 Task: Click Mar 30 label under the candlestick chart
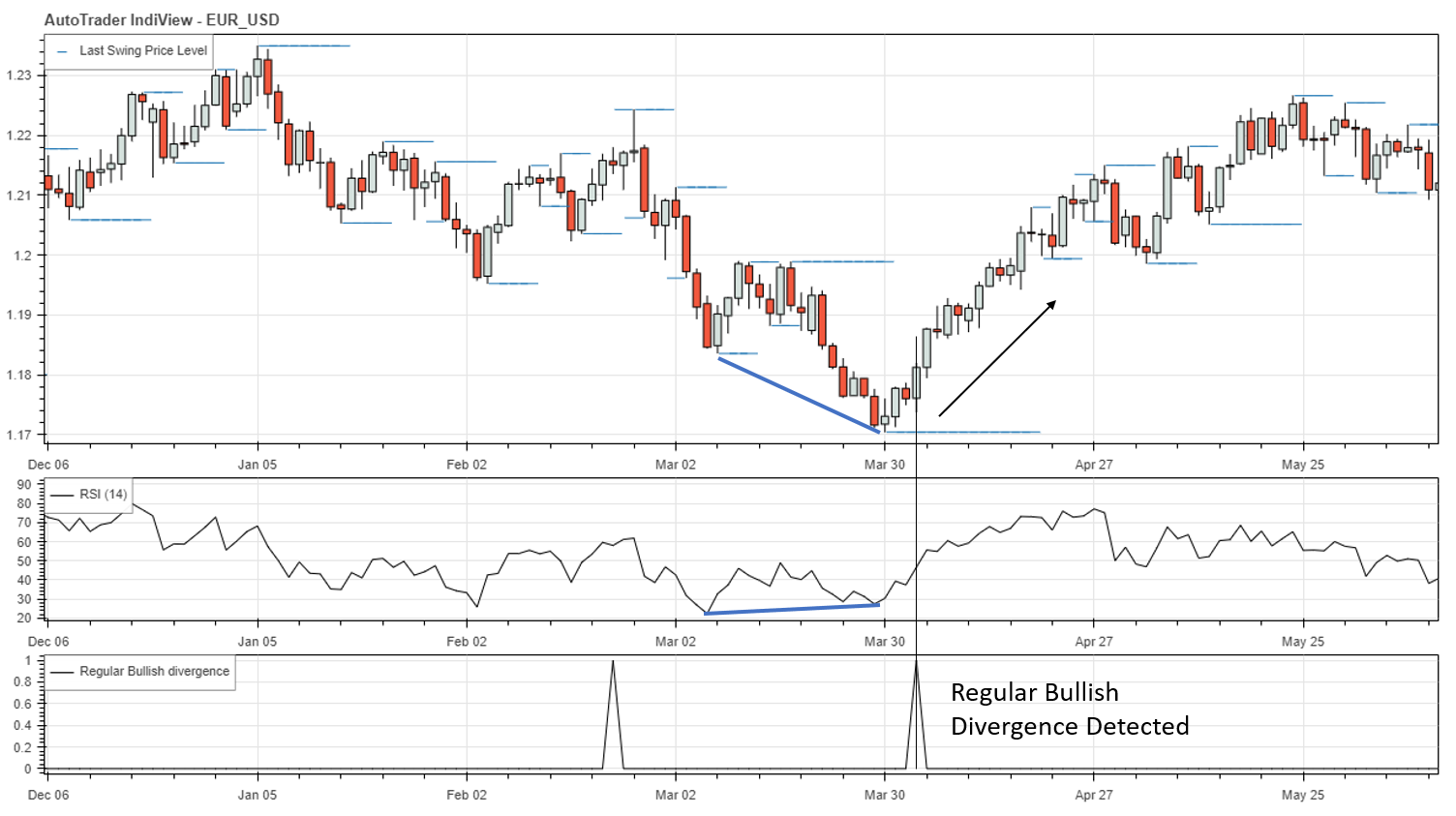pos(885,465)
